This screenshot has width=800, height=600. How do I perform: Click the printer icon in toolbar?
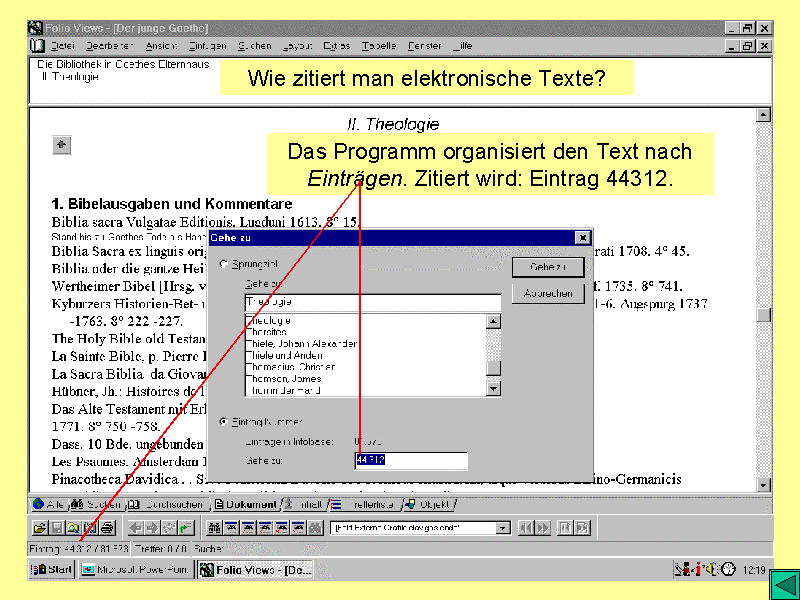[x=107, y=527]
